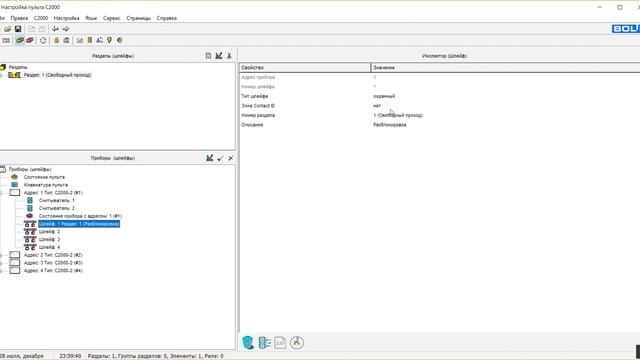Click Описание value Разблокировка
640x360 pixels.
(389, 125)
